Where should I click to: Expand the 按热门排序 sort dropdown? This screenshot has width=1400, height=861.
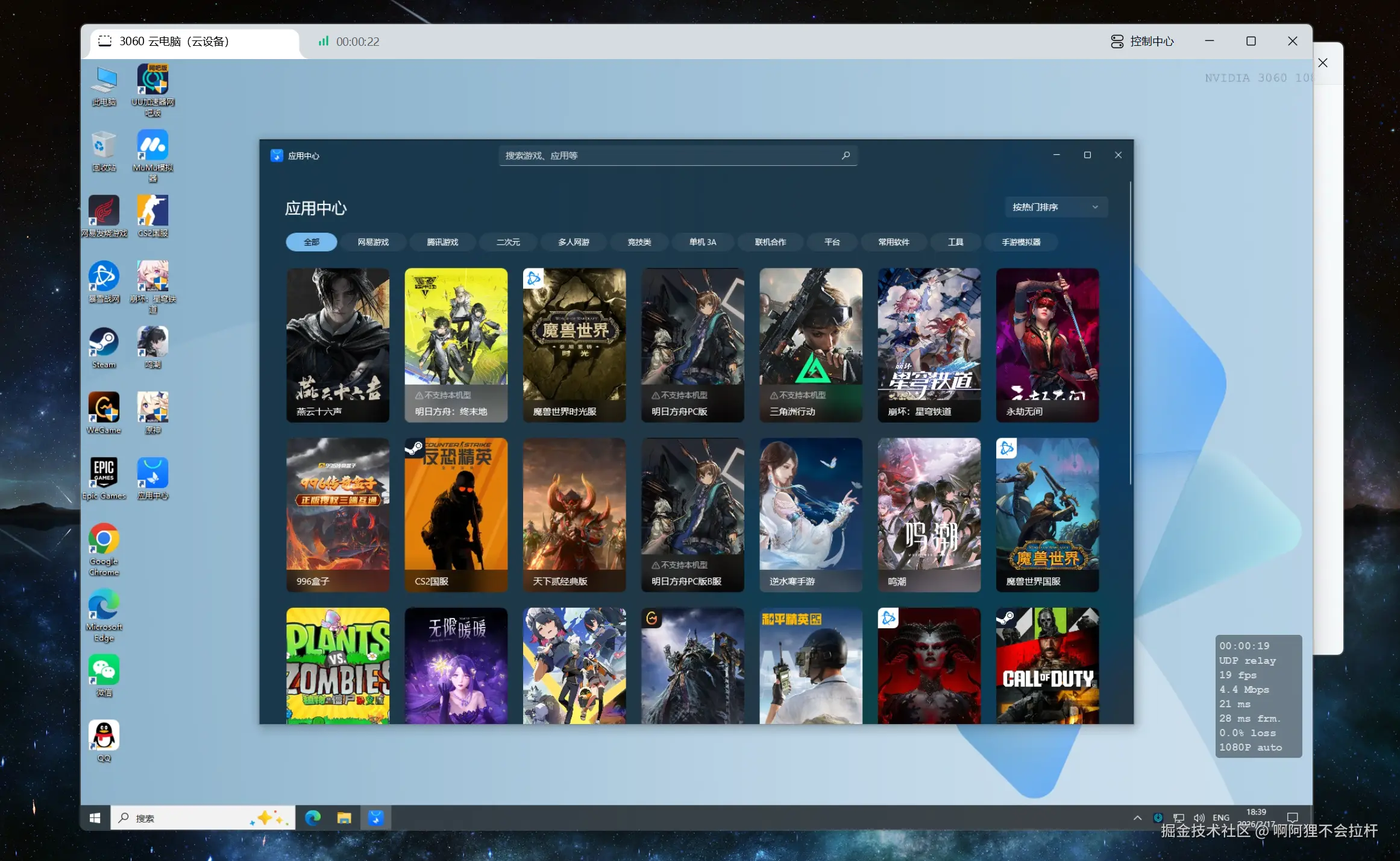[1055, 207]
